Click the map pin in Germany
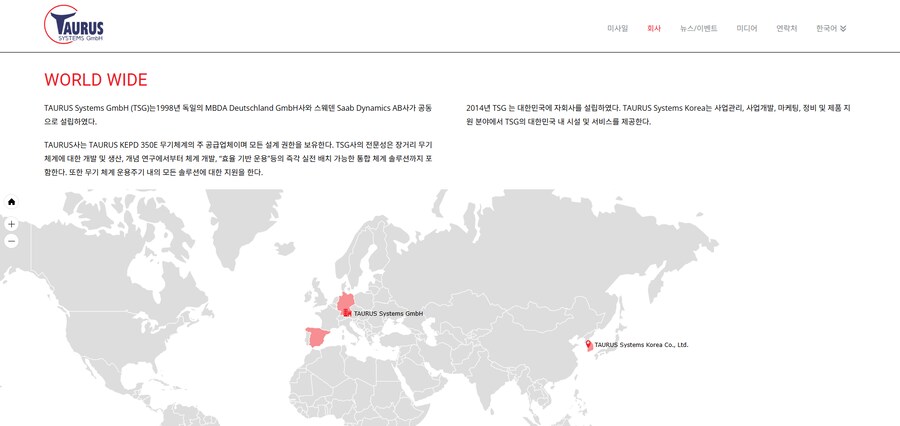The height and width of the screenshot is (426, 900). pos(347,312)
